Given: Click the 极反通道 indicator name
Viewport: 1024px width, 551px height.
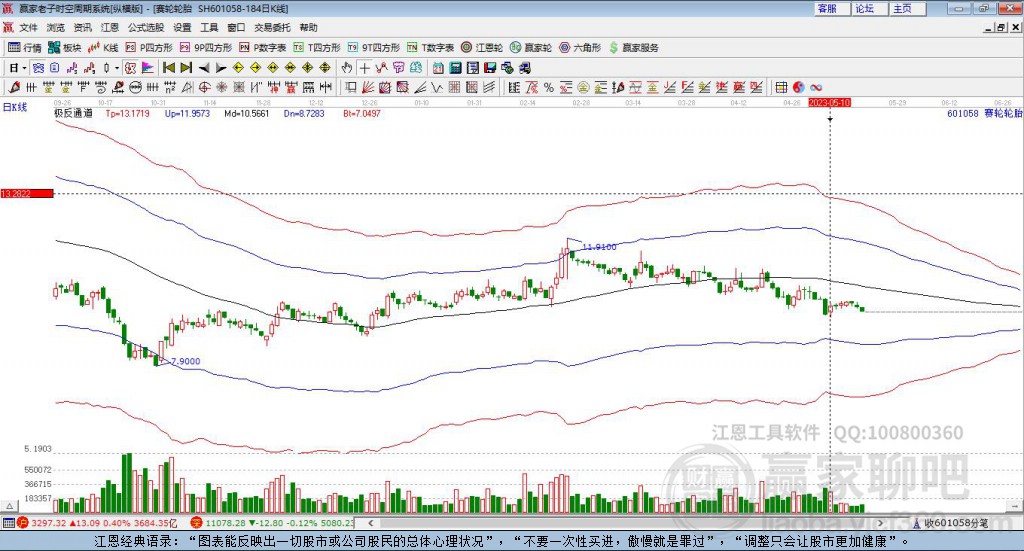Looking at the screenshot, I should [x=73, y=113].
